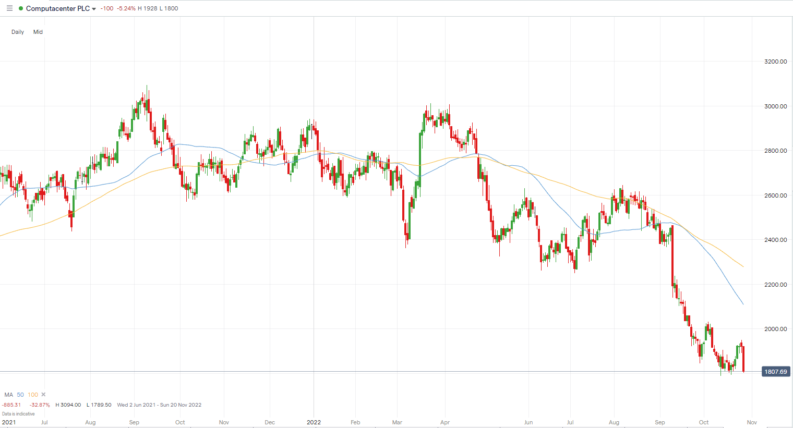
Task: Click the 2000.00 price axis label
Action: point(776,329)
